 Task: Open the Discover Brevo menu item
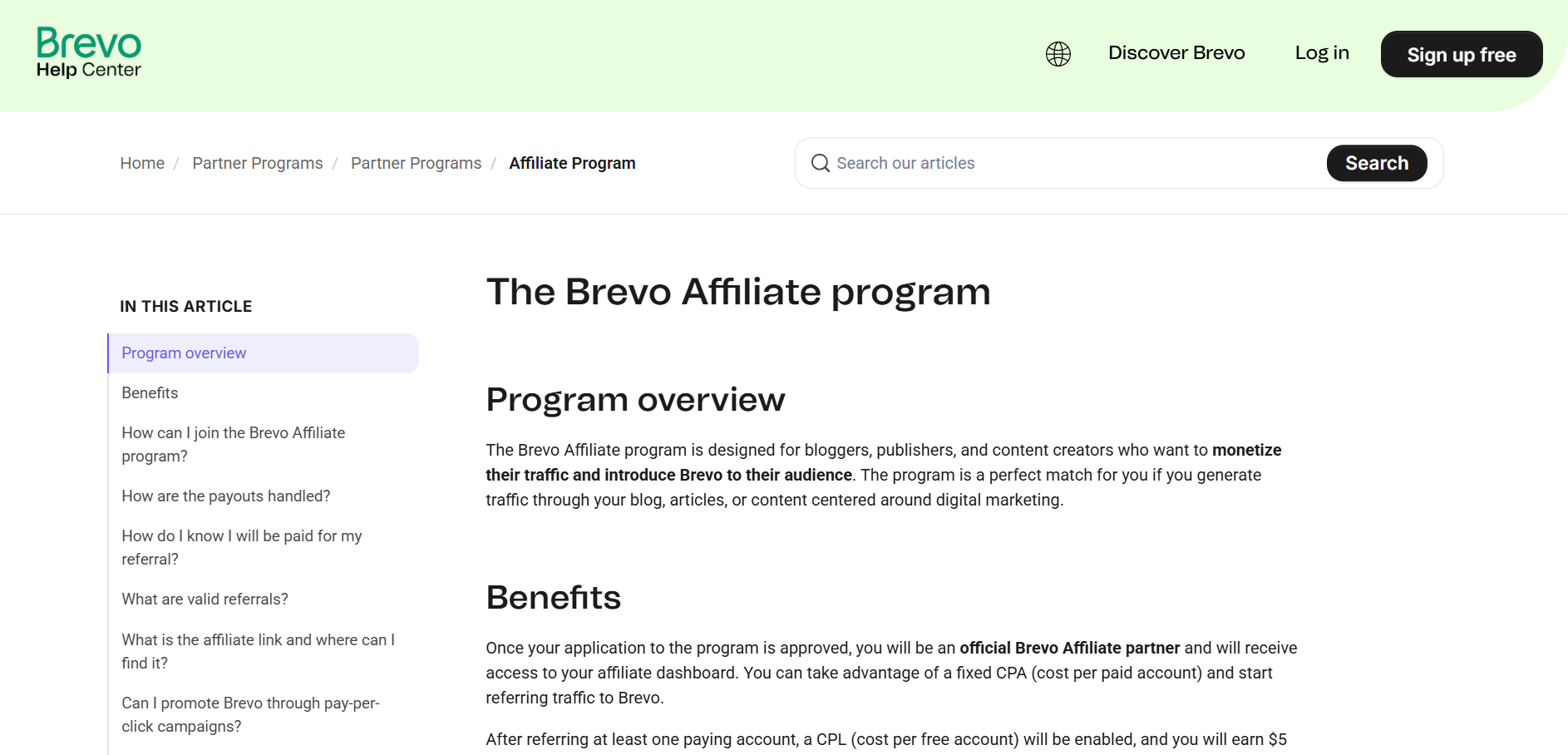click(x=1176, y=53)
